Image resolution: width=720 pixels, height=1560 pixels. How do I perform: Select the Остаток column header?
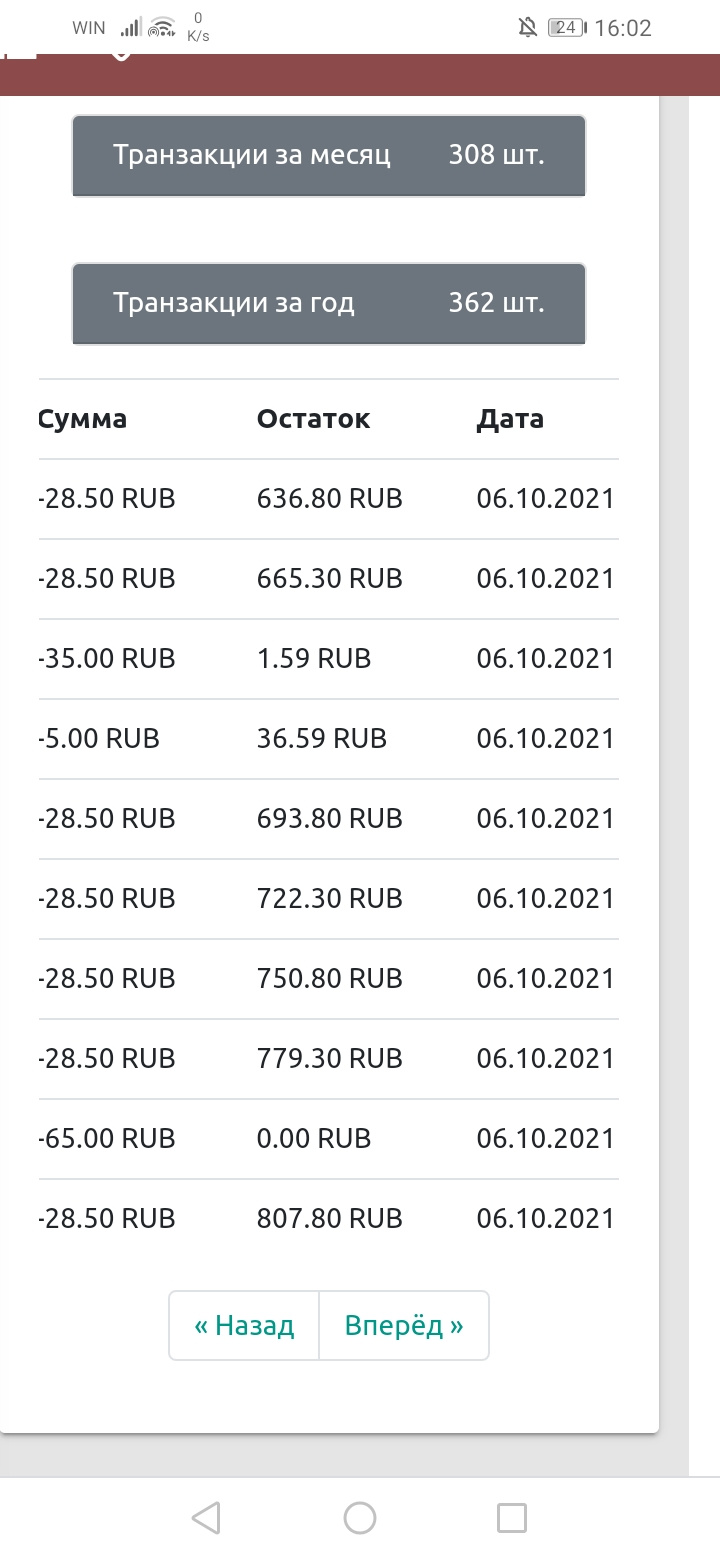[x=313, y=419]
